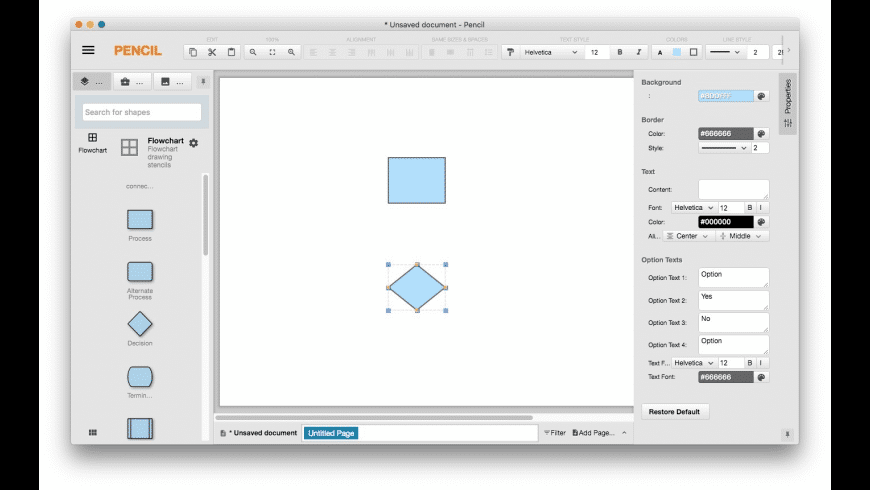Open Background color palette picker icon
870x490 pixels.
coord(761,96)
